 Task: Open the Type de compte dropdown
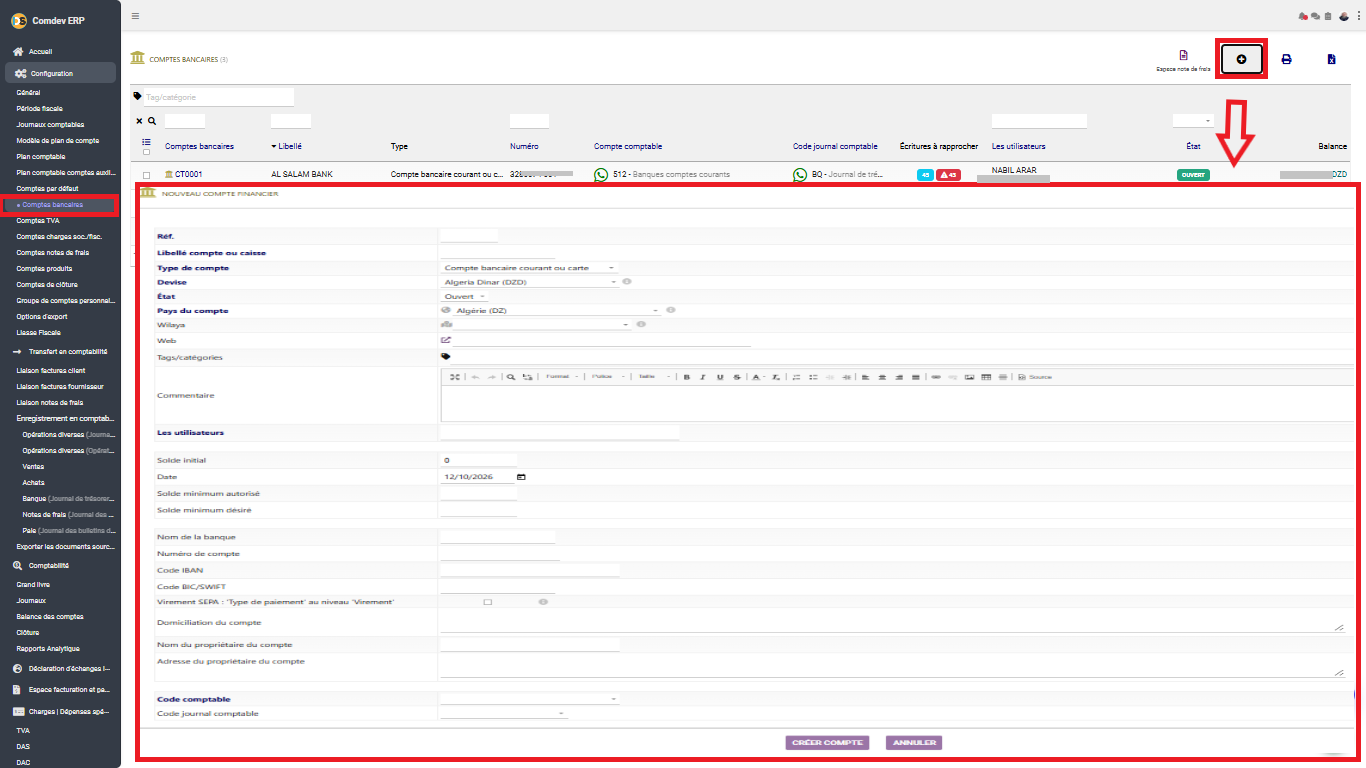click(x=530, y=268)
